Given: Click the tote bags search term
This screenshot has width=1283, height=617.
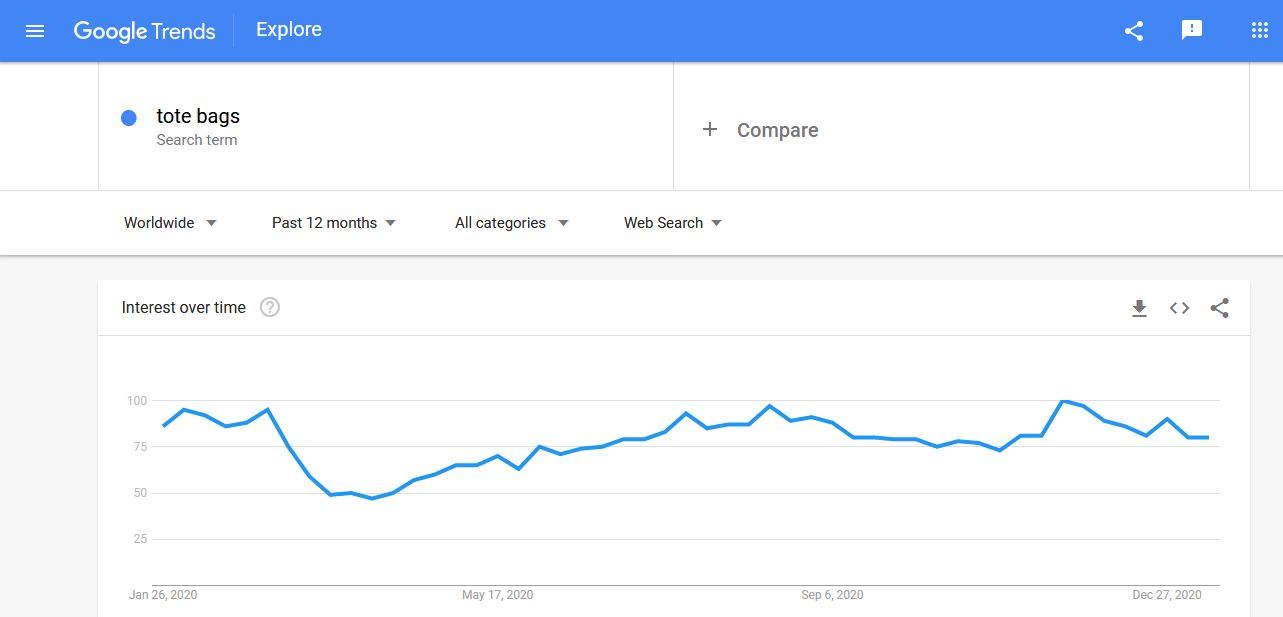Looking at the screenshot, I should [198, 116].
